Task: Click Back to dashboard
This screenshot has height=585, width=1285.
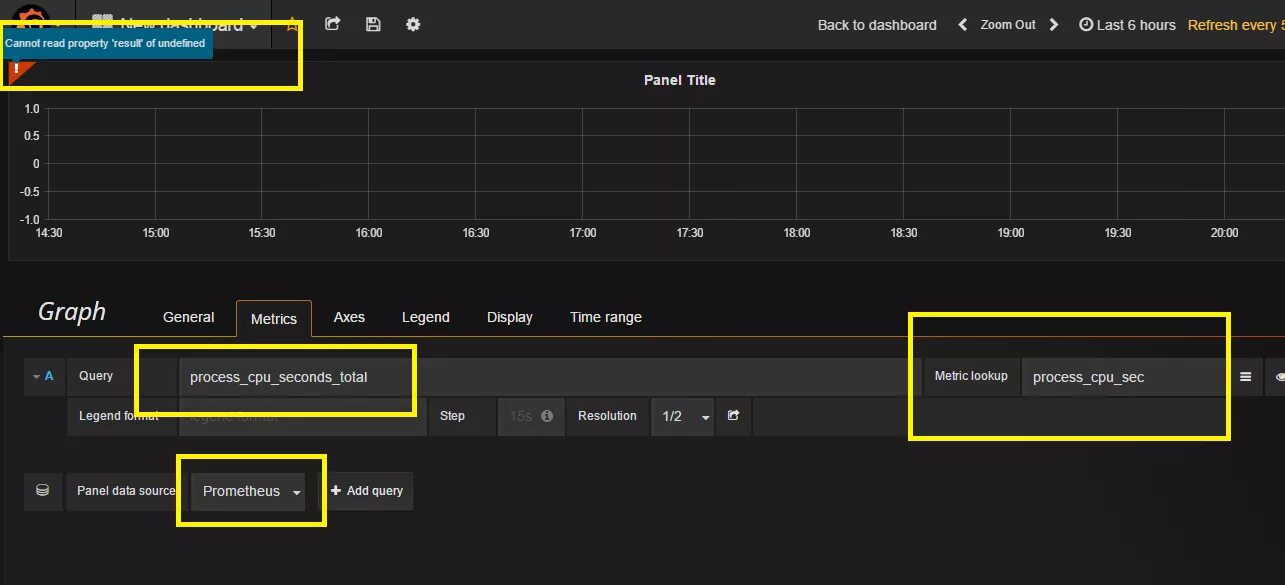Action: tap(876, 24)
